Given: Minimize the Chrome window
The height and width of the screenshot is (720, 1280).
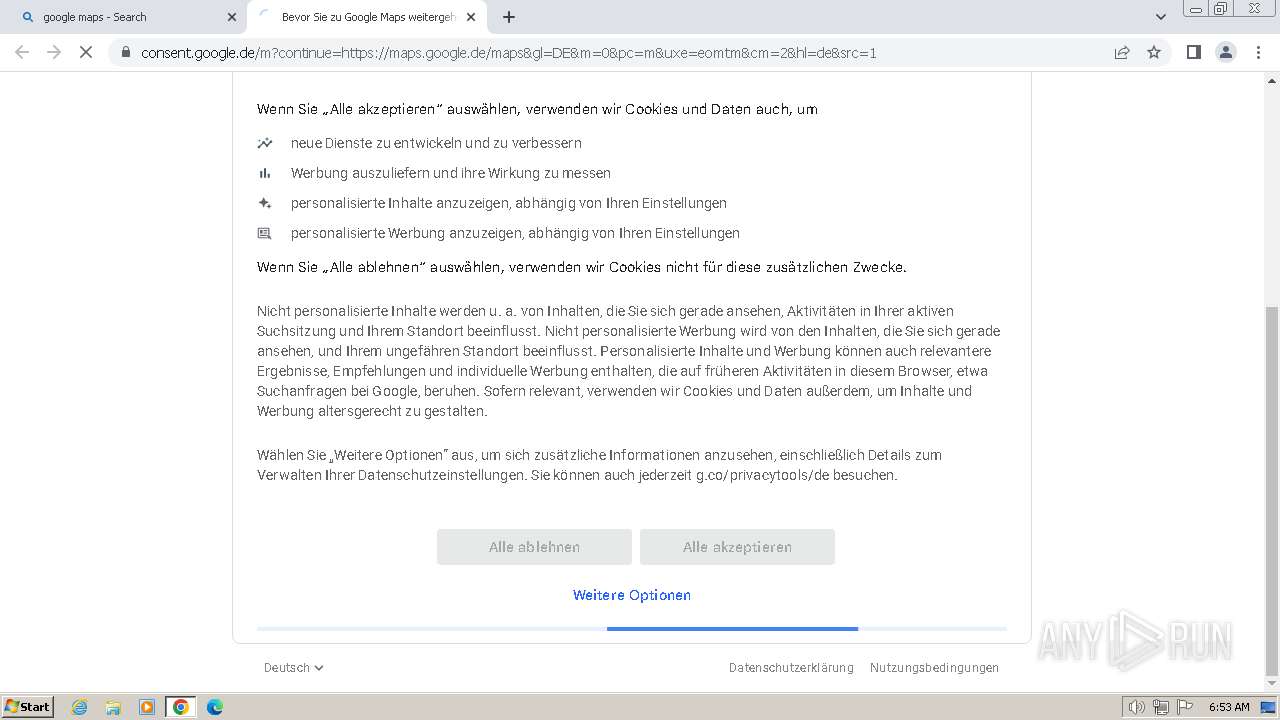Looking at the screenshot, I should [1196, 9].
